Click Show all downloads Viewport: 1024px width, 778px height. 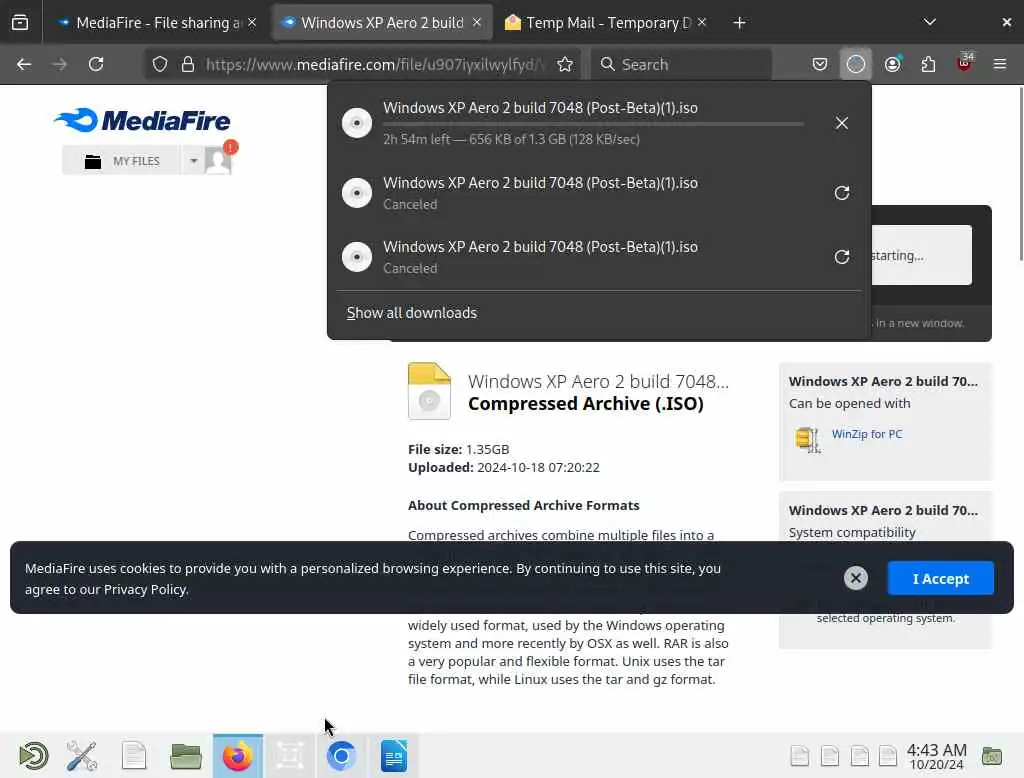411,313
